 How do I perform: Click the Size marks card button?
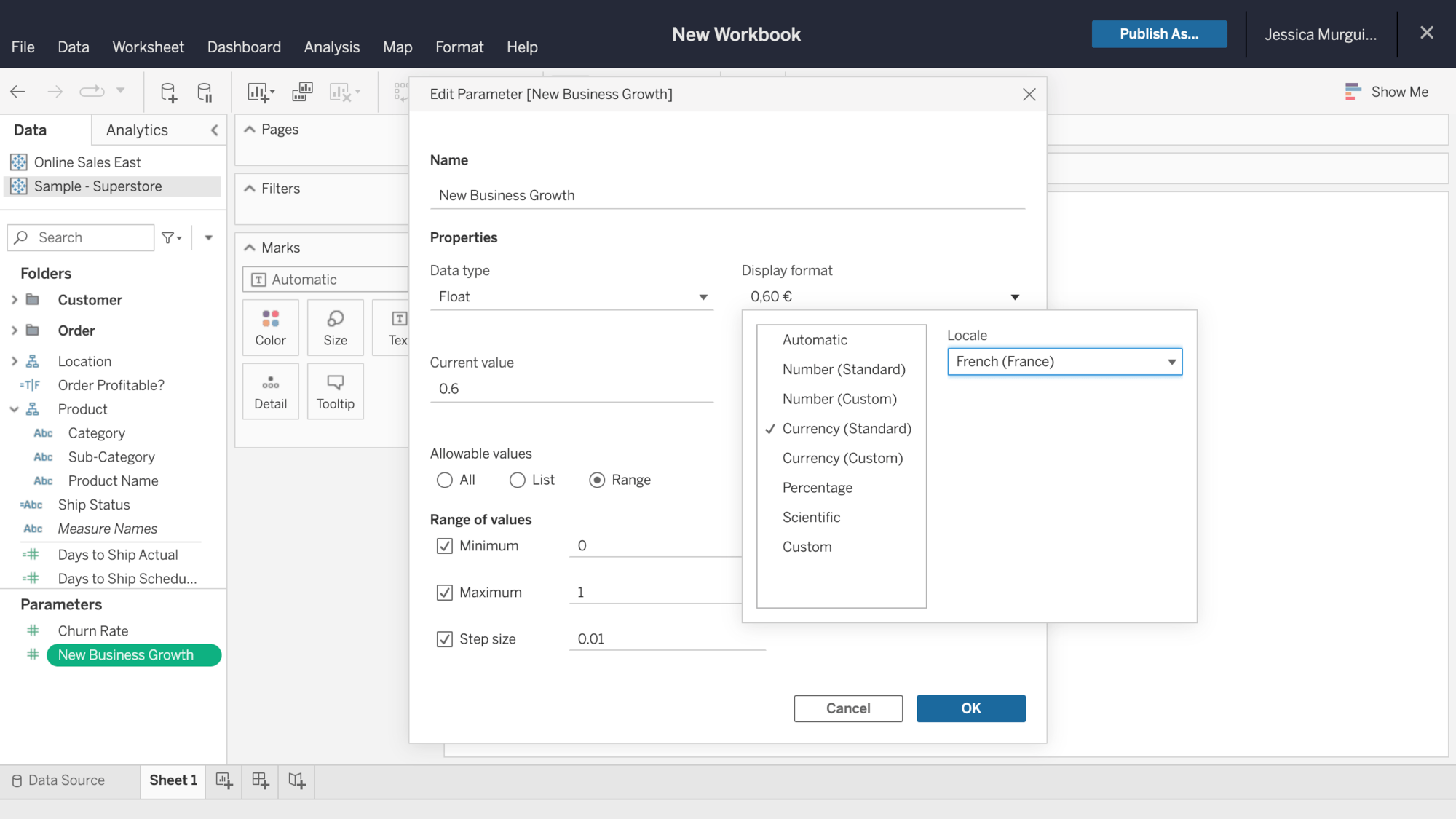point(335,327)
